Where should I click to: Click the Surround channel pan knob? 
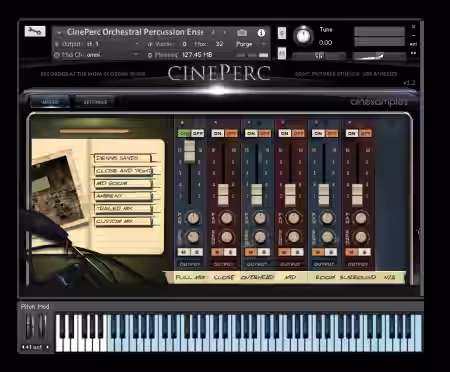[x=361, y=218]
